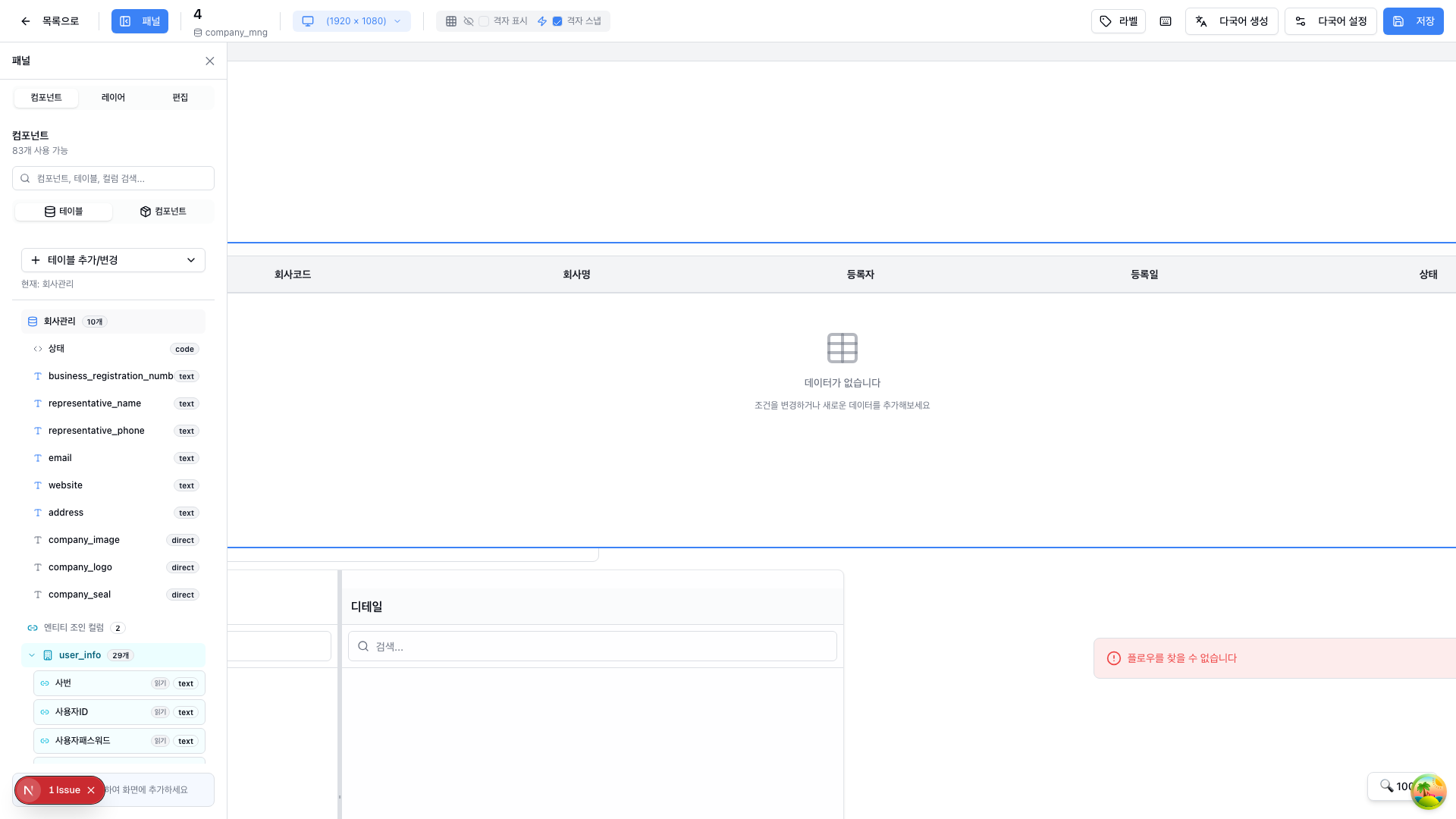Viewport: 1456px width, 819px height.
Task: Click the grid icon in the toolbar
Action: (x=451, y=21)
